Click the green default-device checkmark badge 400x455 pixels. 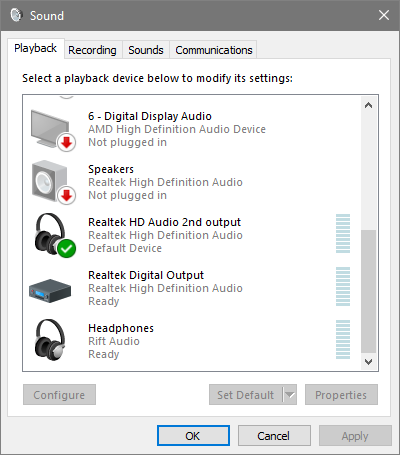(67, 249)
